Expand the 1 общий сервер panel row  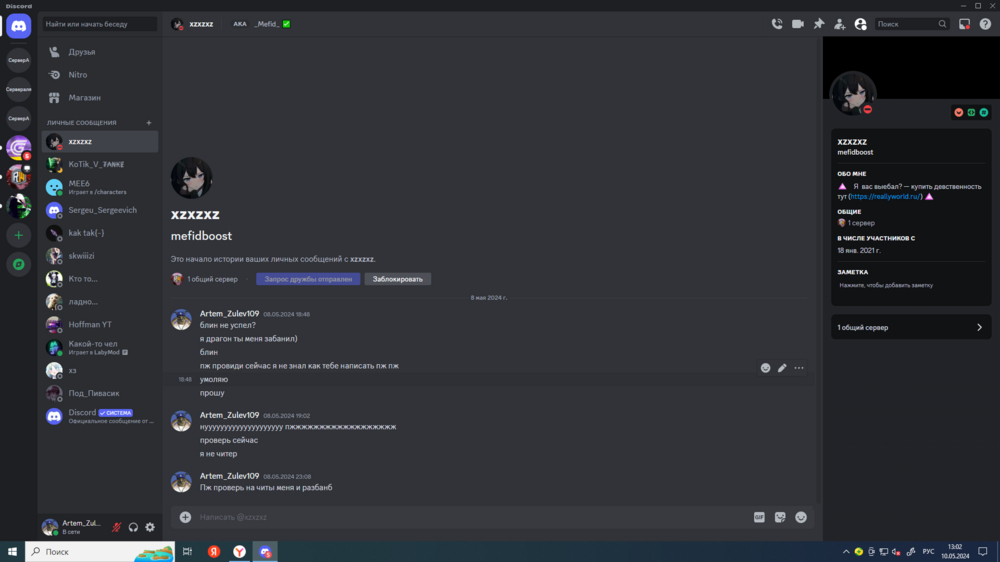[x=911, y=327]
